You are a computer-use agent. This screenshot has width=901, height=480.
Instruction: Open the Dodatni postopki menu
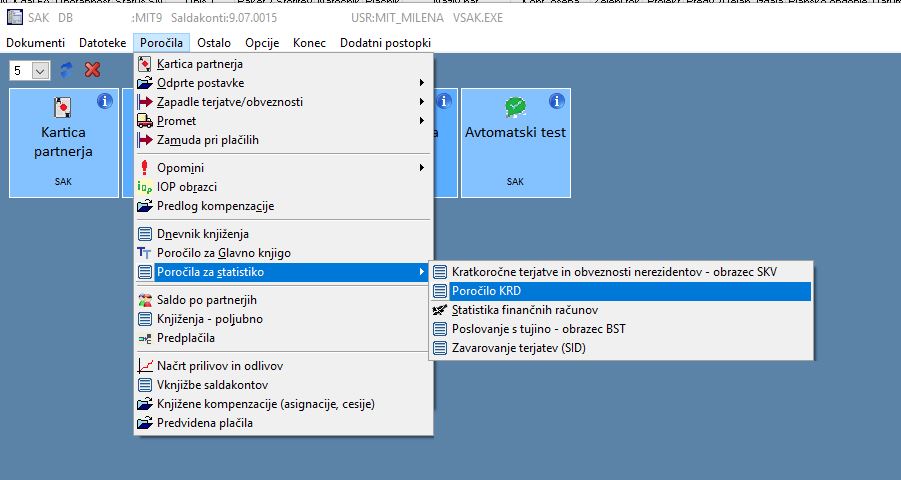click(x=385, y=43)
